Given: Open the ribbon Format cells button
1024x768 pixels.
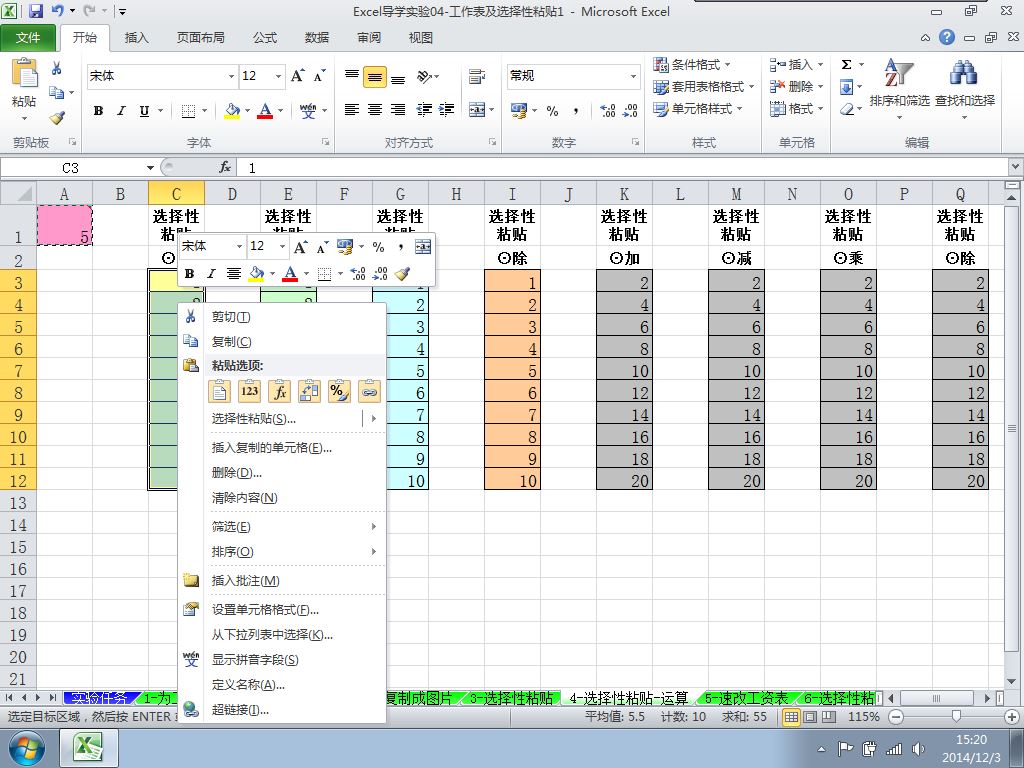Looking at the screenshot, I should [796, 108].
